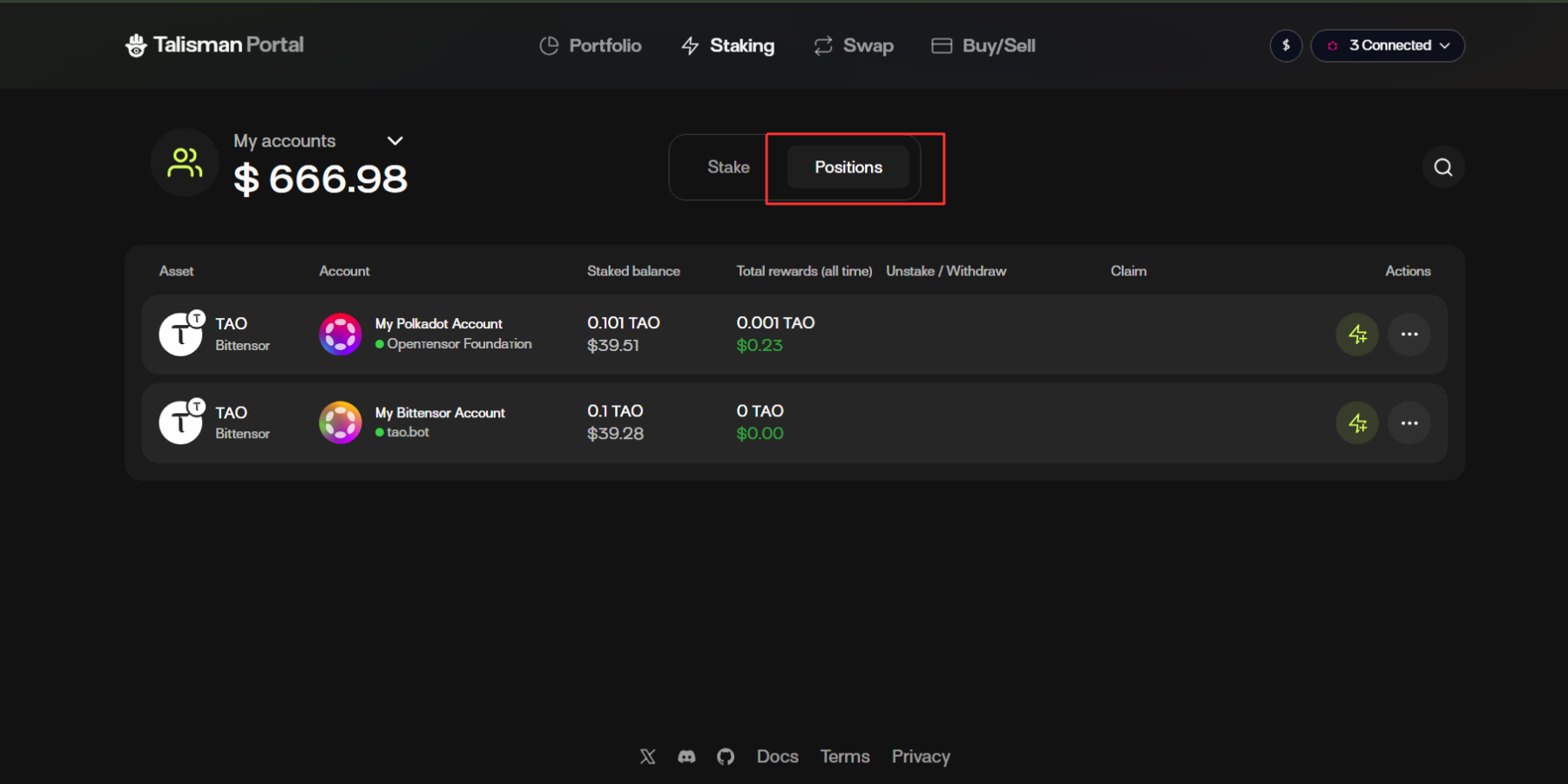This screenshot has width=1568, height=784.
Task: Open the Privacy link
Action: [x=920, y=756]
